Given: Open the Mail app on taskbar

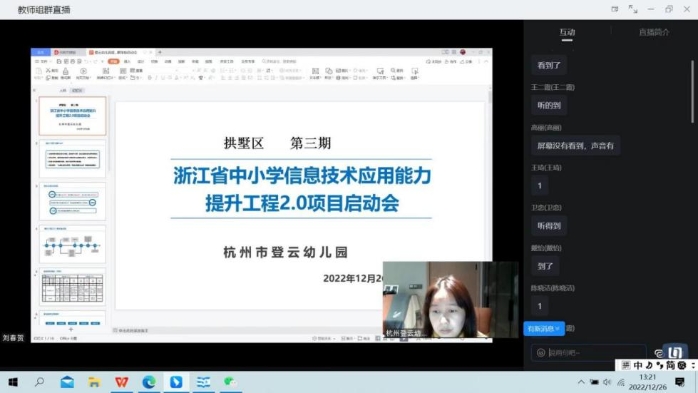Looking at the screenshot, I should [x=67, y=382].
